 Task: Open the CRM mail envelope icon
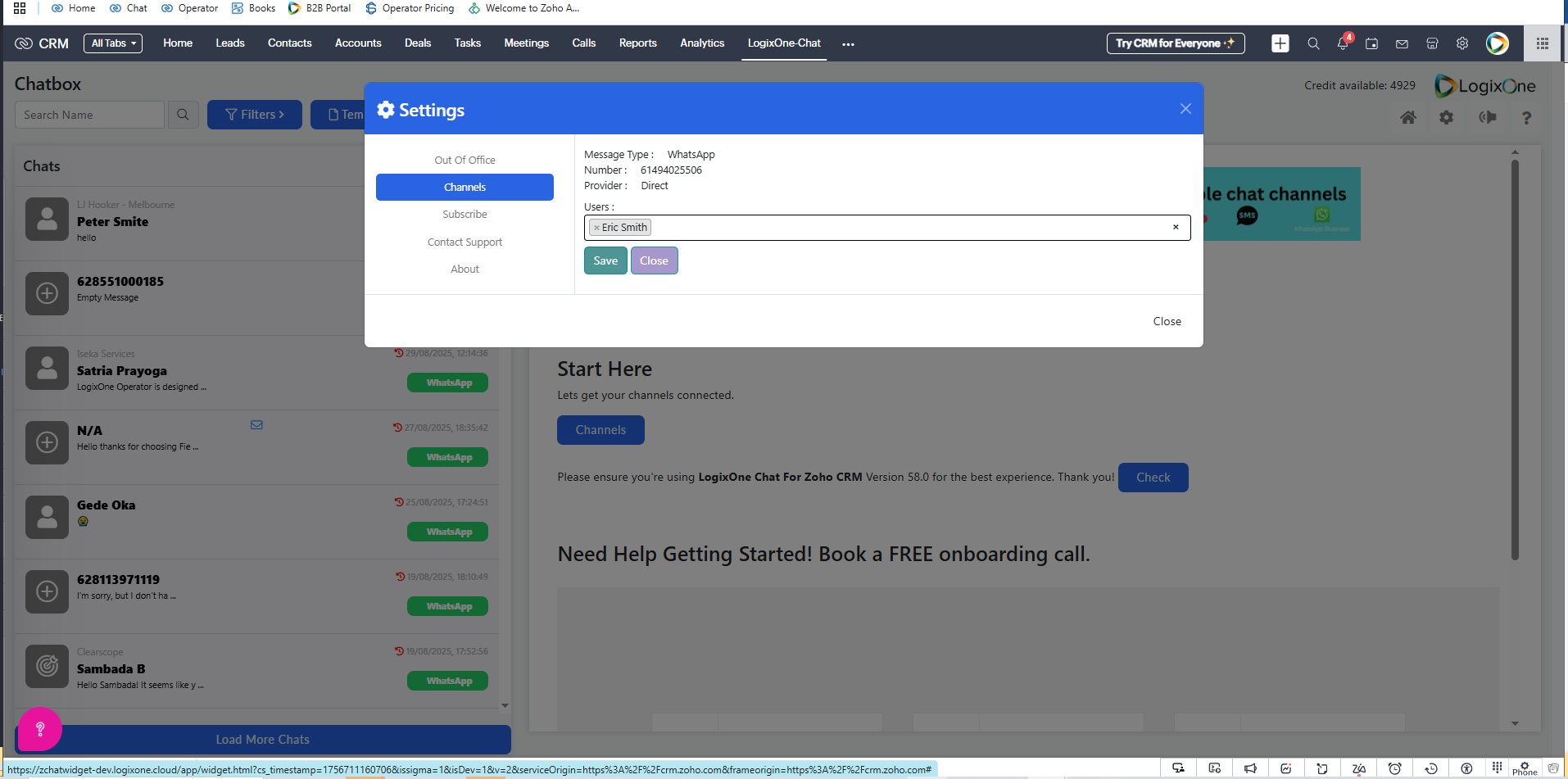point(1402,43)
